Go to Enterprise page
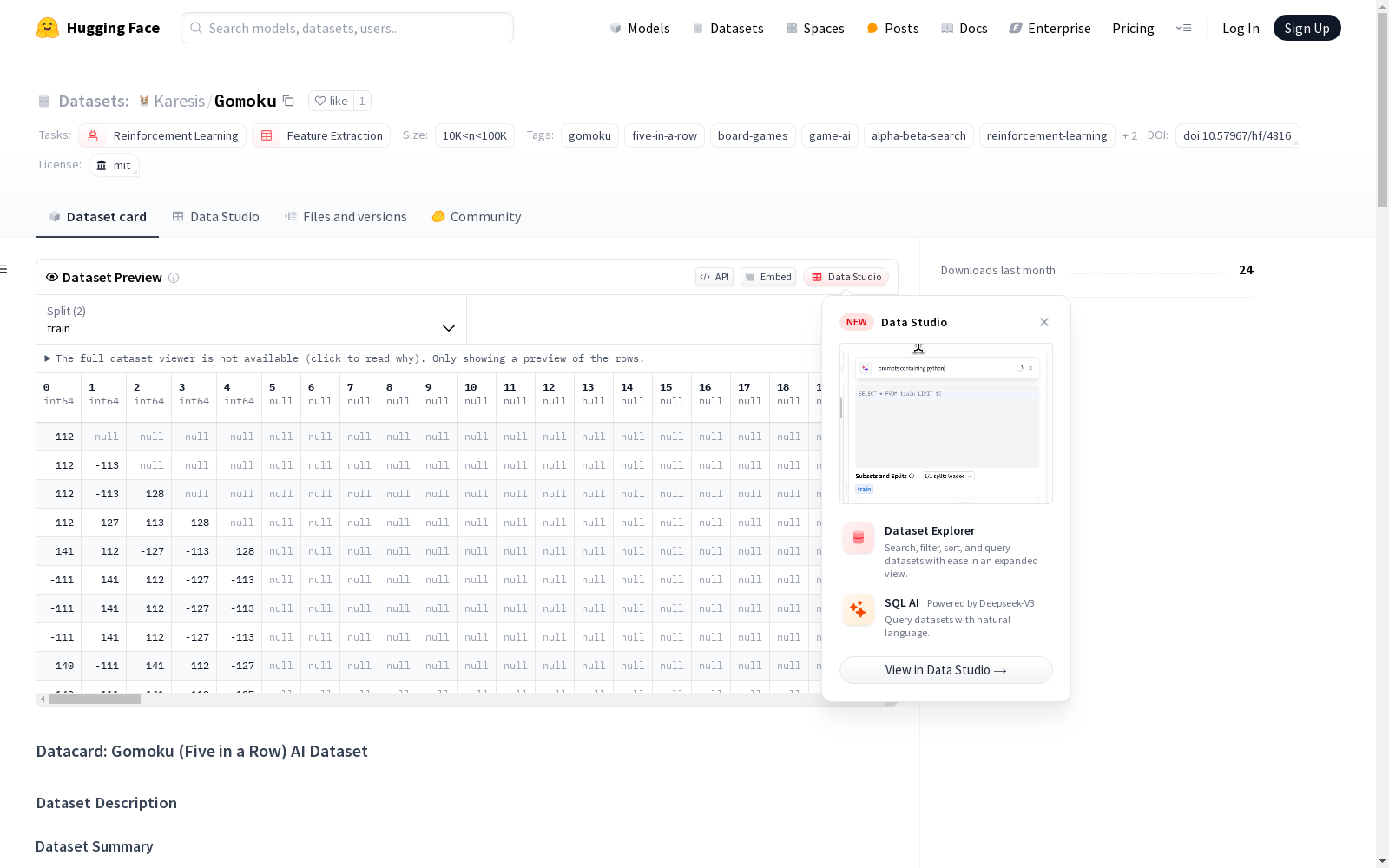The image size is (1389, 868). click(1050, 28)
